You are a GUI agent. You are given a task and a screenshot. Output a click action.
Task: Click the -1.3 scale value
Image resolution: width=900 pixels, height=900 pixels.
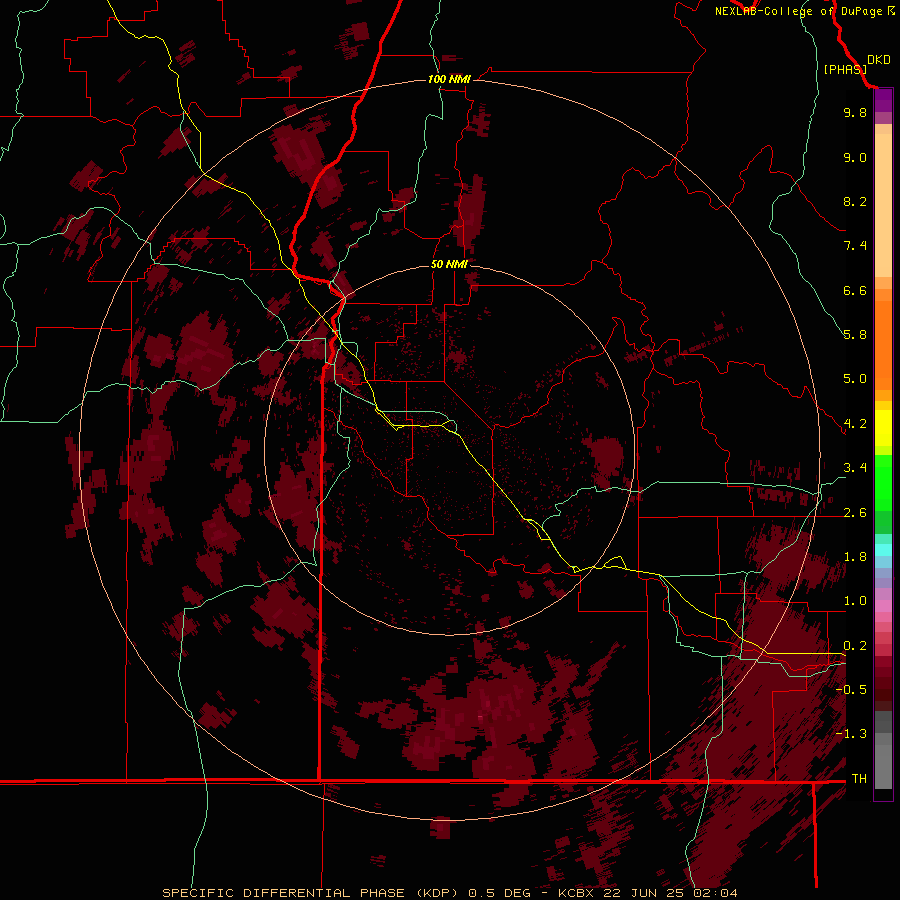click(x=851, y=734)
